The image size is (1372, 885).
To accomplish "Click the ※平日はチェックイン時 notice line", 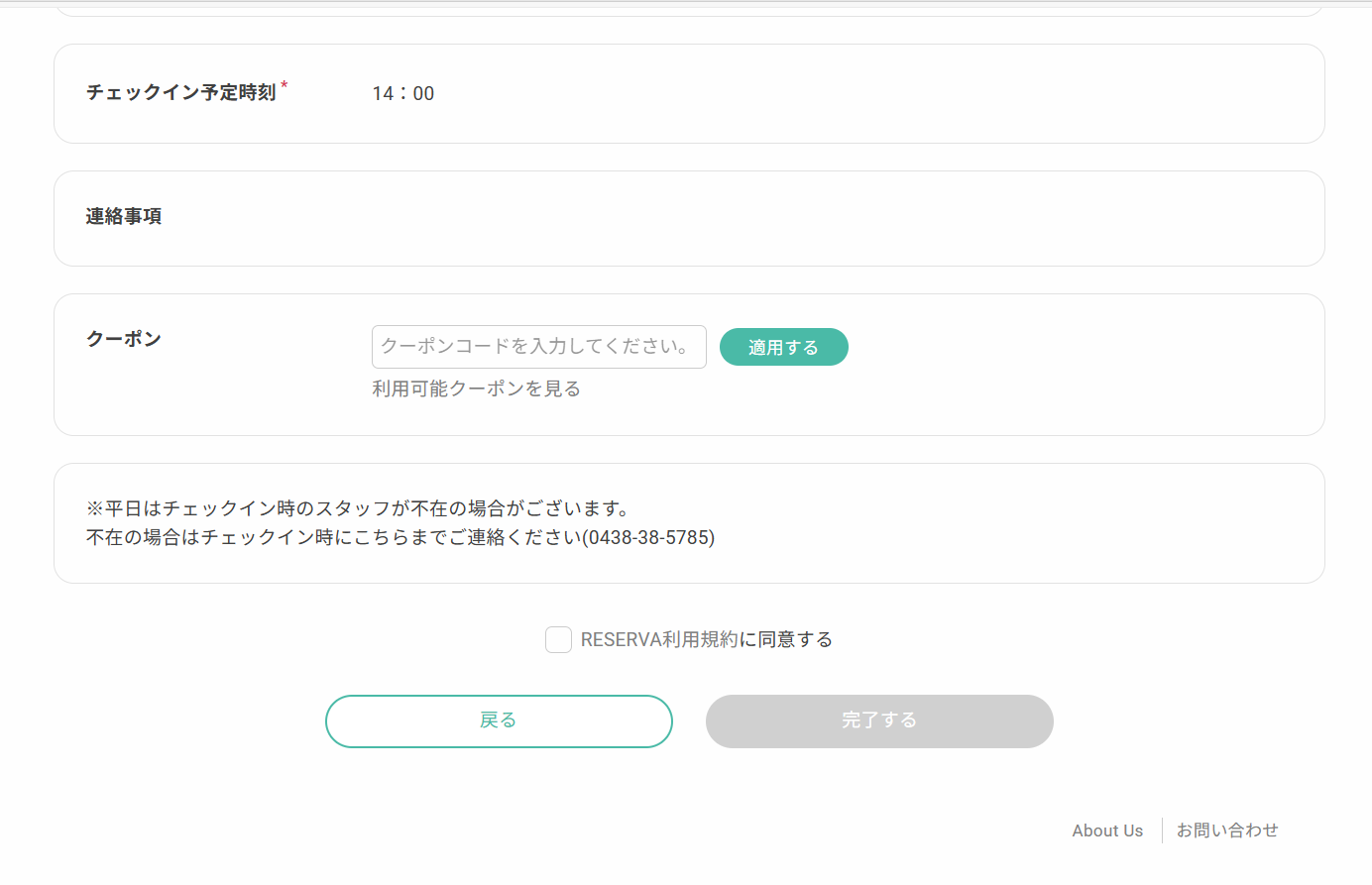I will [357, 508].
